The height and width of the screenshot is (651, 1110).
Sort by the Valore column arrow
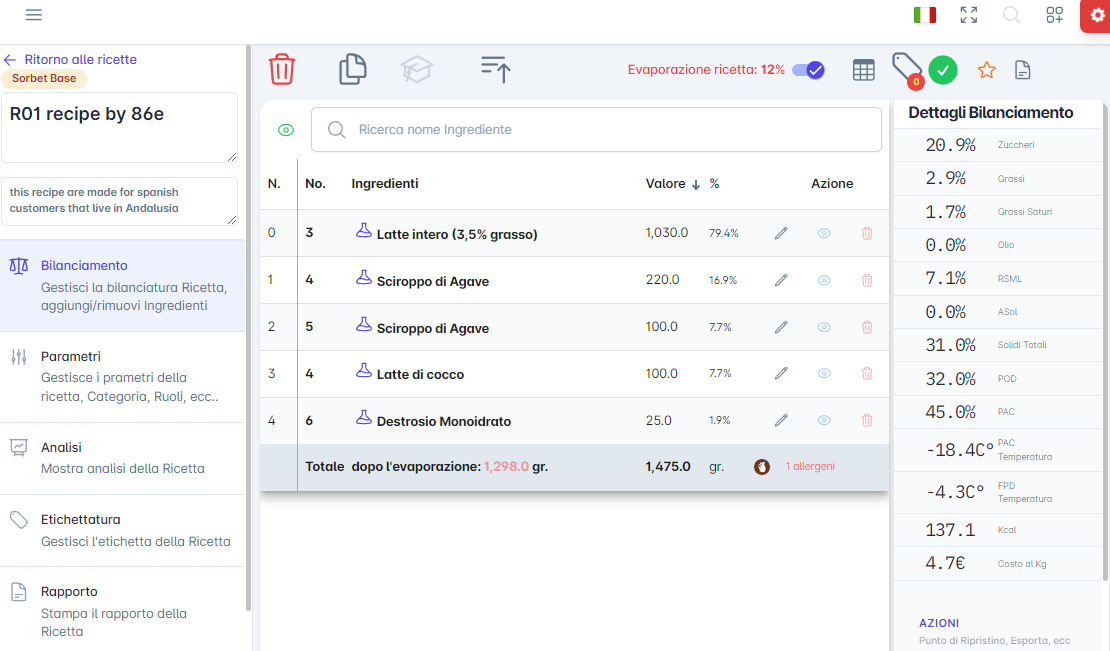tap(696, 184)
